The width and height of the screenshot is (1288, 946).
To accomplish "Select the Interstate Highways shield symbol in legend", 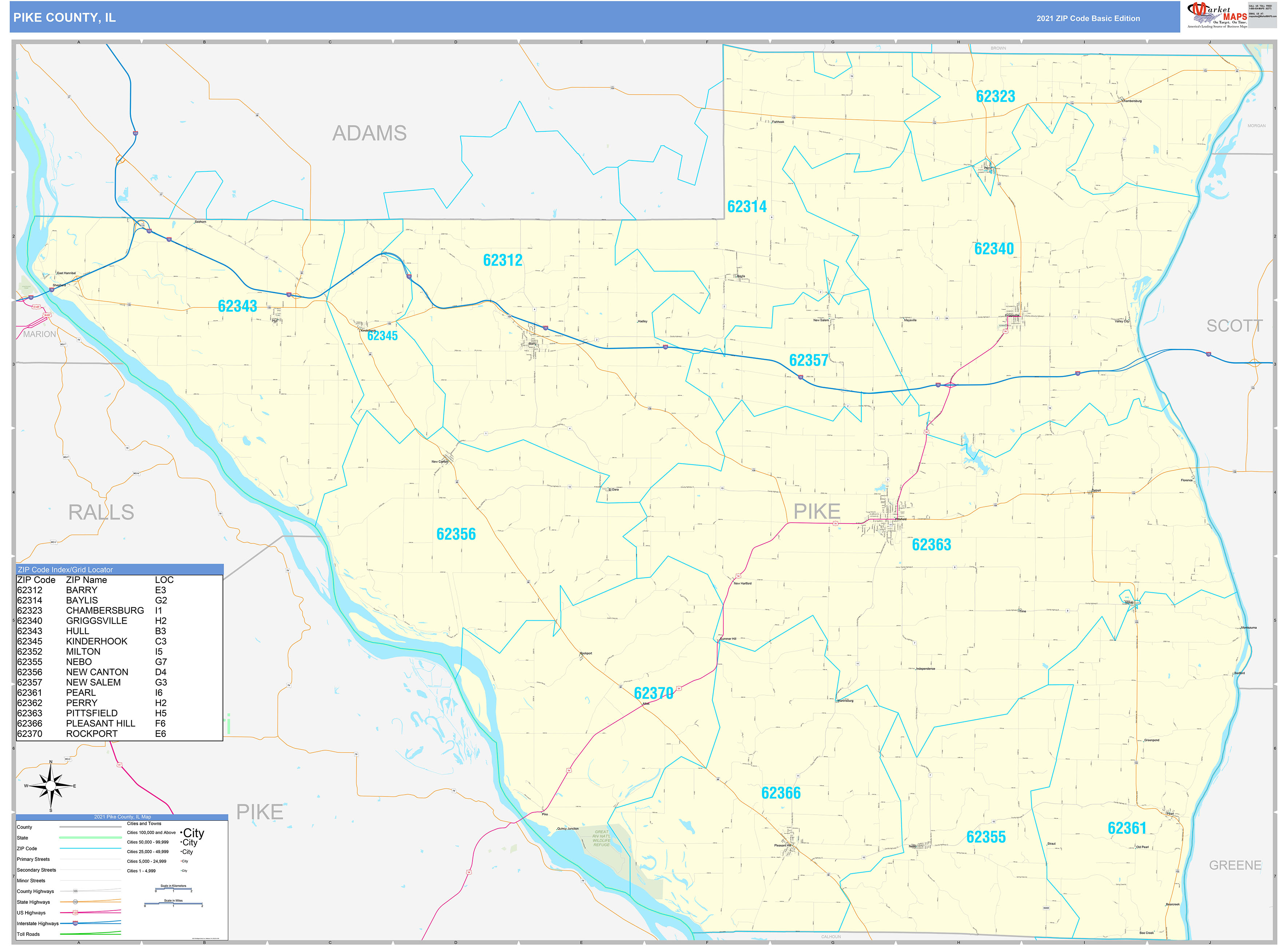I will (x=75, y=924).
